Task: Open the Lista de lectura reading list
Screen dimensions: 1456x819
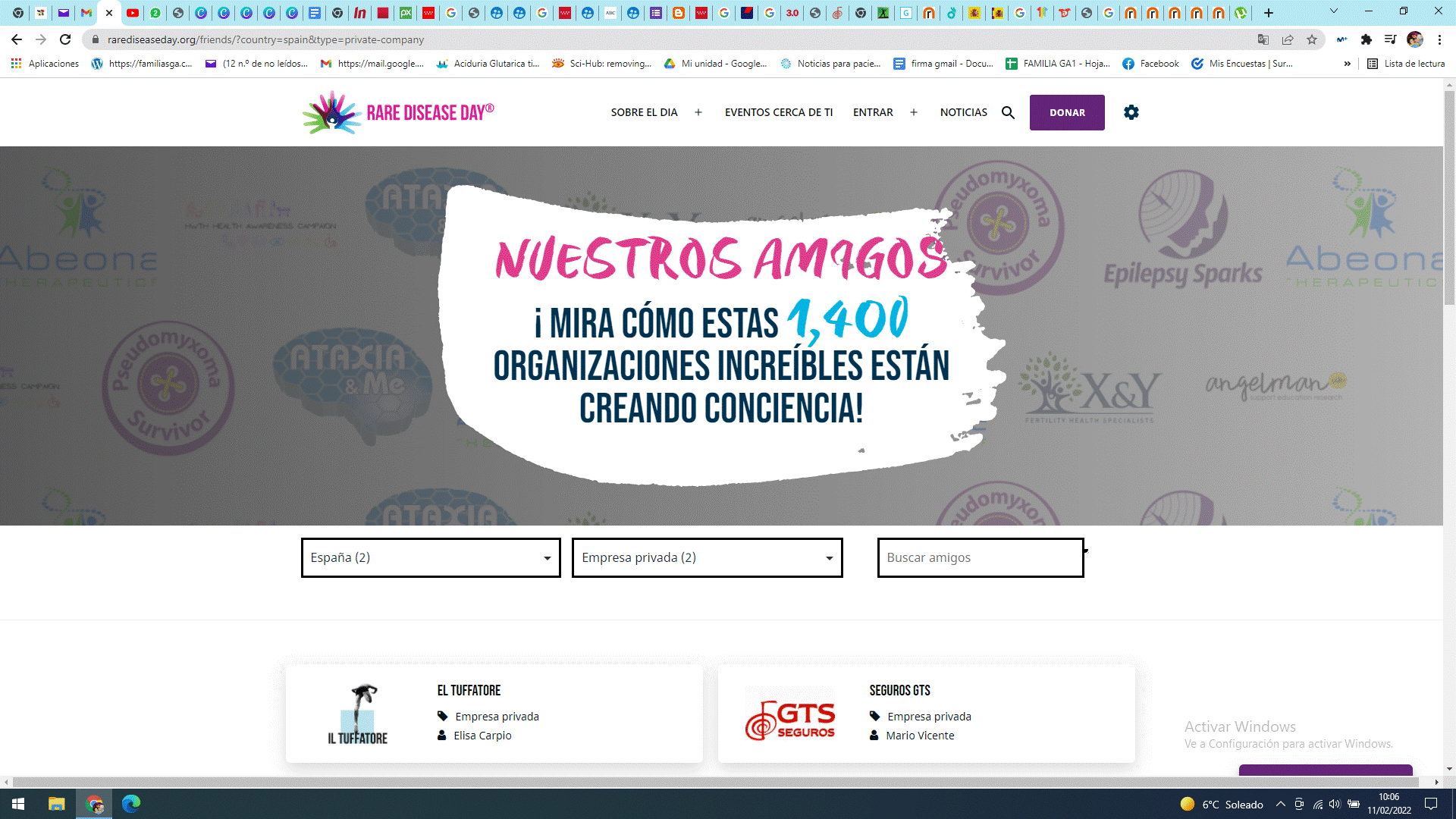Action: tap(1406, 64)
